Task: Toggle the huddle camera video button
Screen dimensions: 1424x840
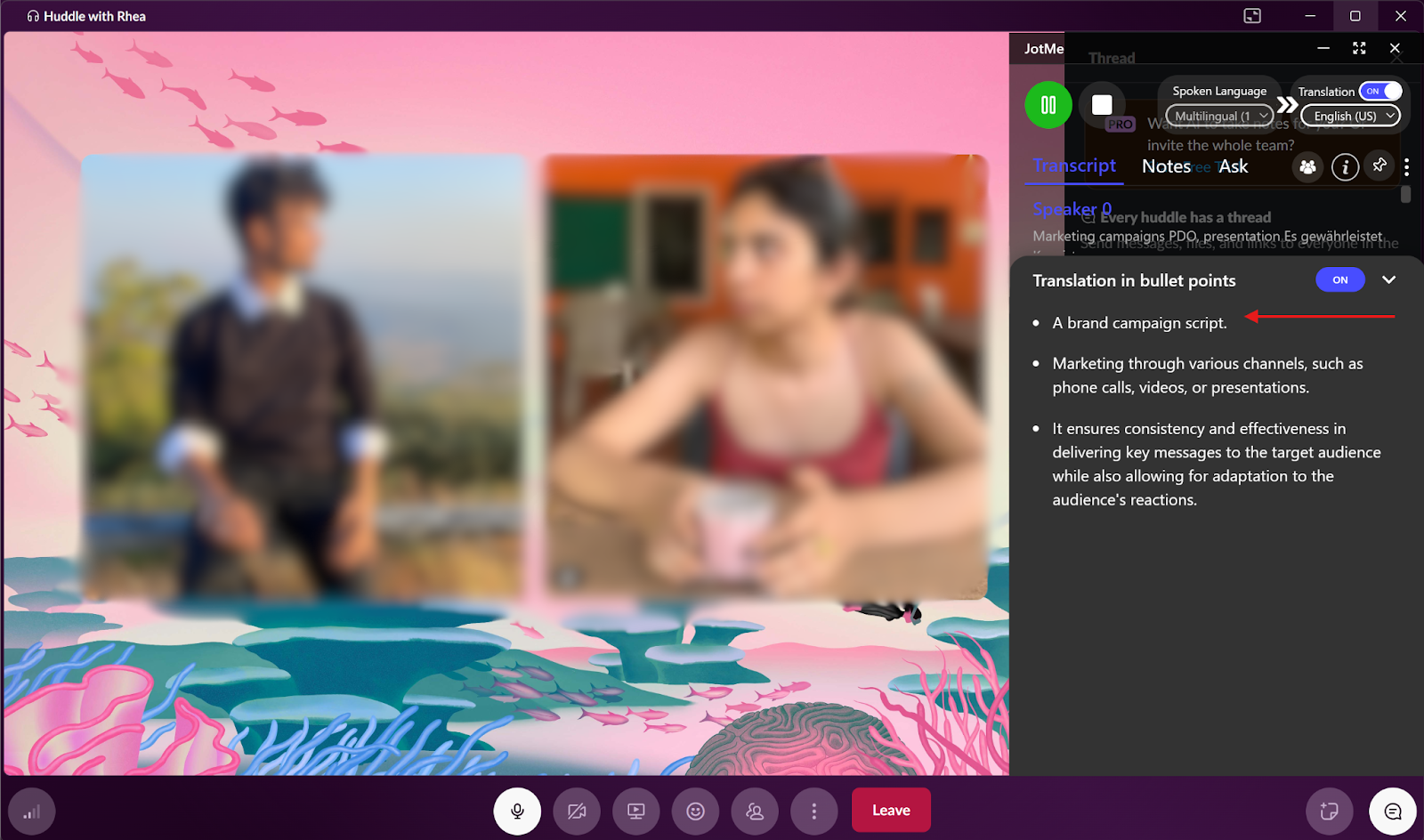Action: [577, 811]
